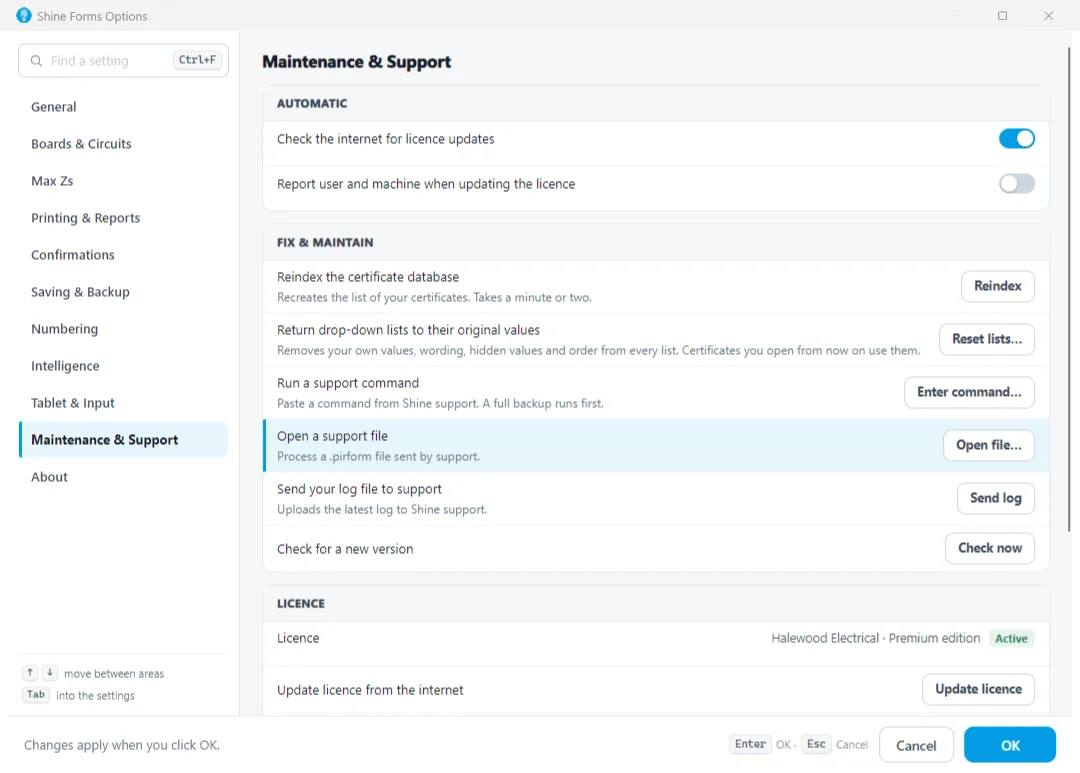Click the Reindex button
Screen dimensions: 1080x773
[997, 286]
